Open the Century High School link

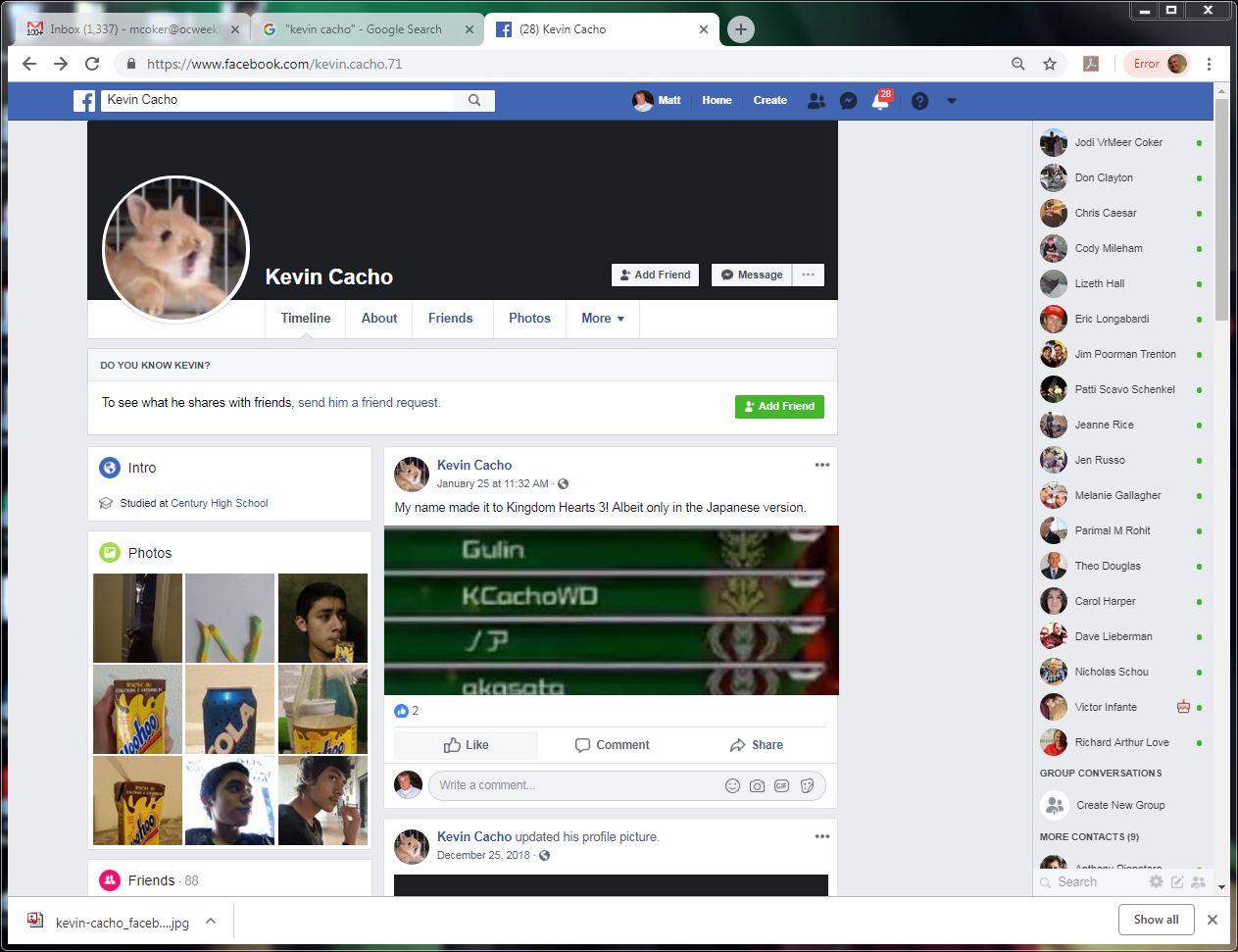click(x=220, y=503)
